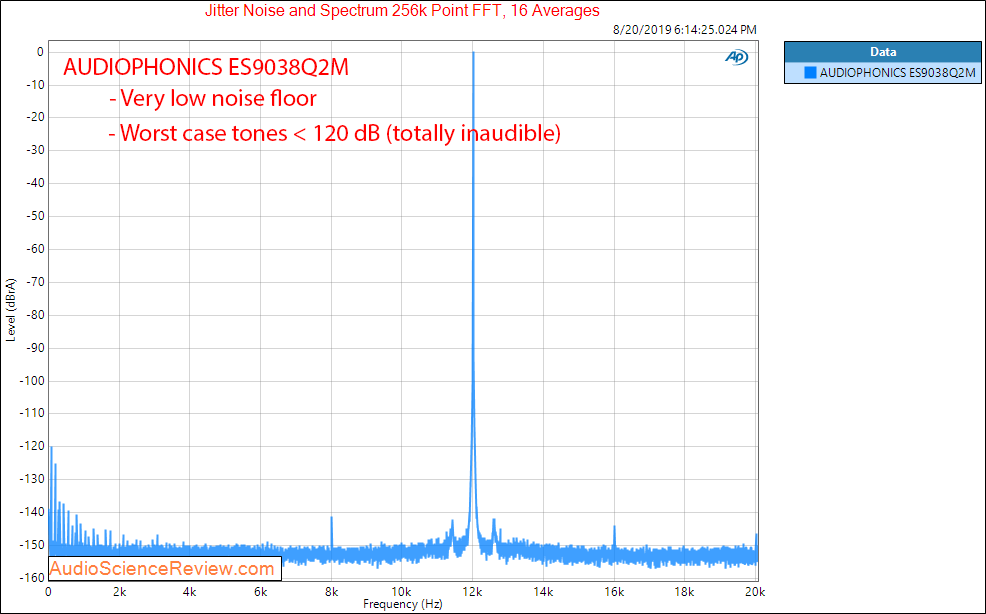
Task: Click the timestamp 8/20/2019 6:14:25.024 PM
Action: pyautogui.click(x=684, y=30)
